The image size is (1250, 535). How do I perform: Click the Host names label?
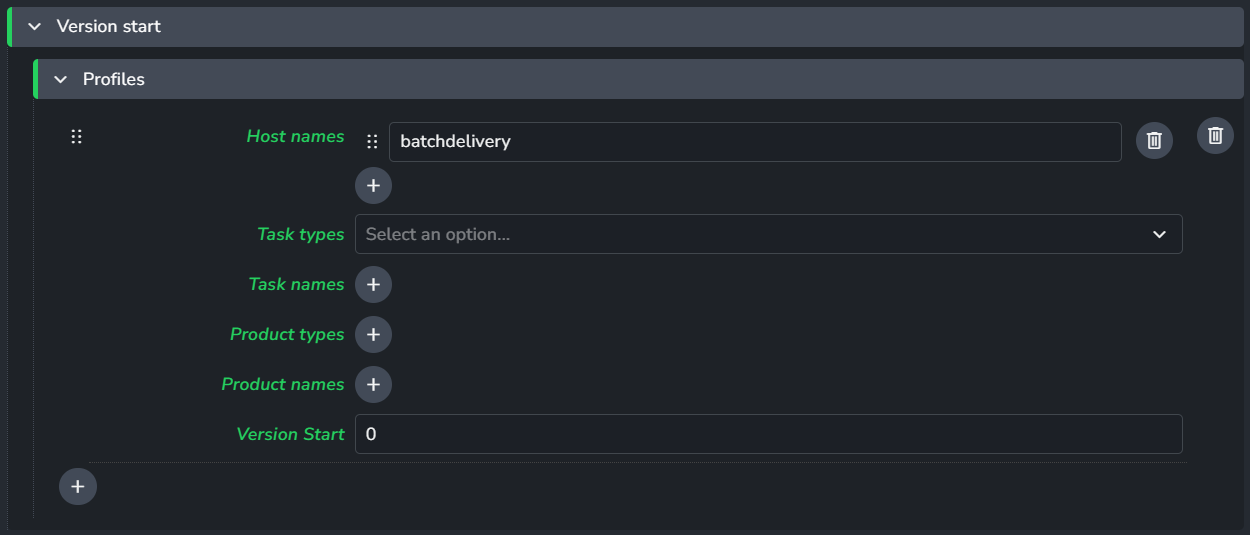pyautogui.click(x=295, y=136)
